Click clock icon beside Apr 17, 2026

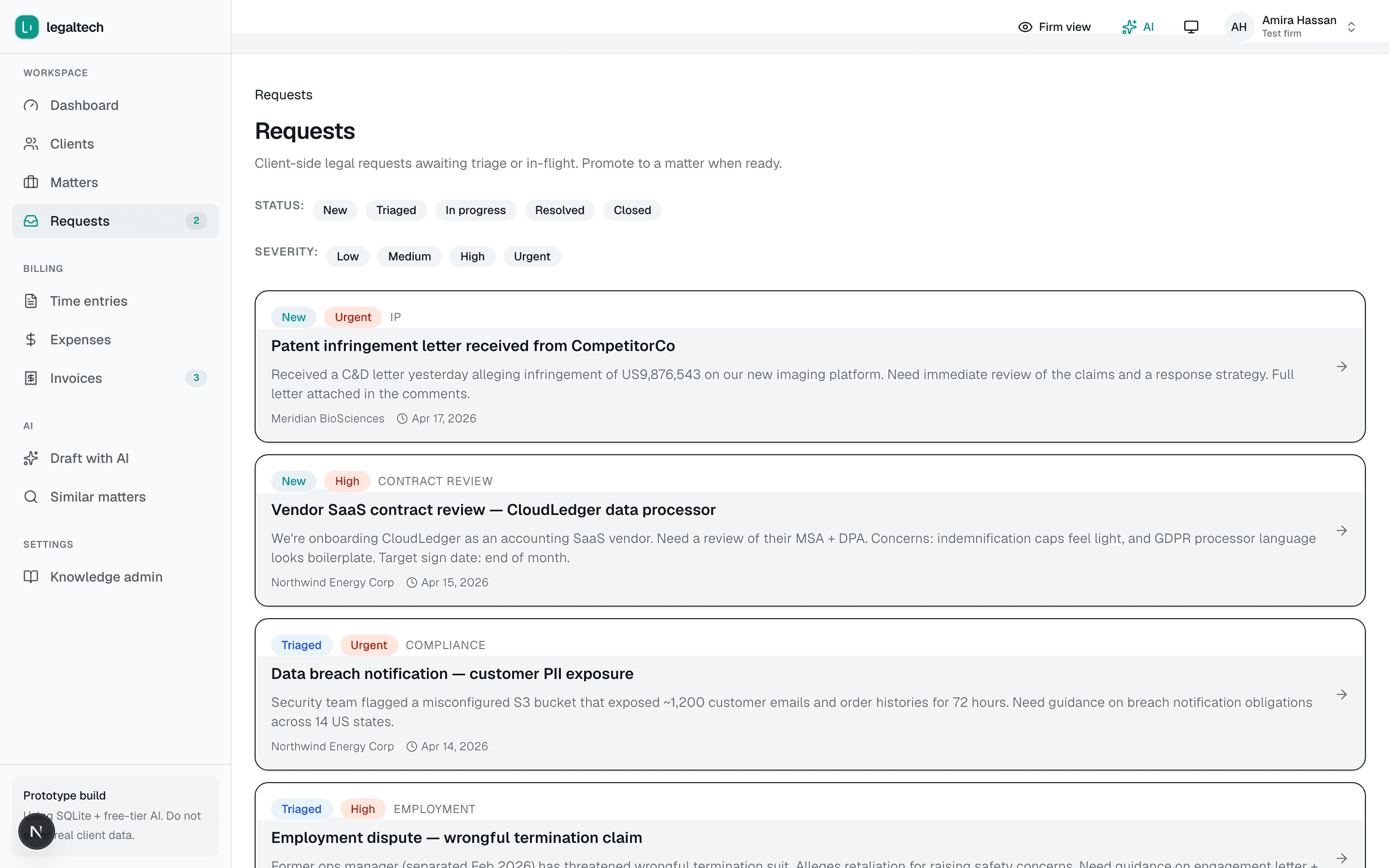[402, 419]
